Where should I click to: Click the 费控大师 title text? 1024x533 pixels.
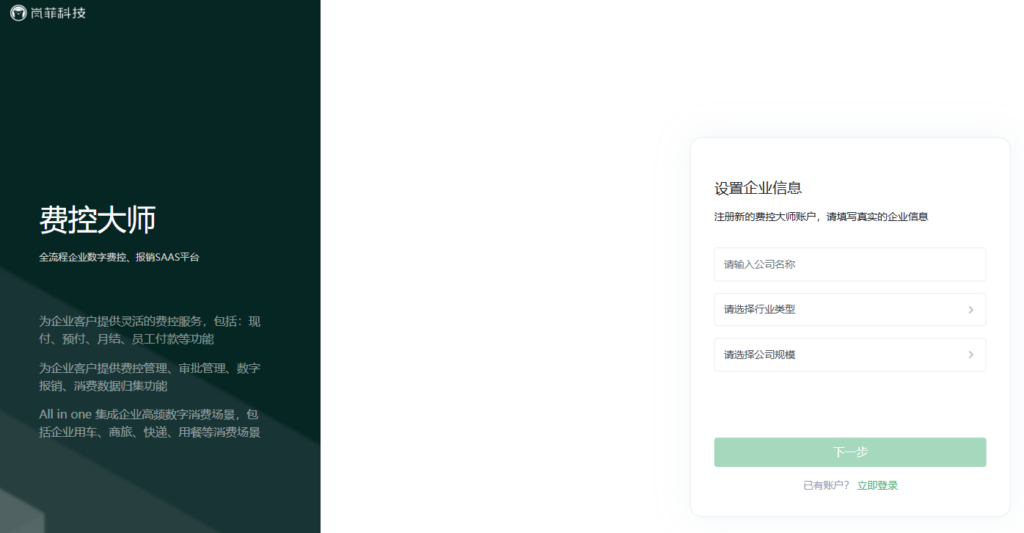coord(97,219)
